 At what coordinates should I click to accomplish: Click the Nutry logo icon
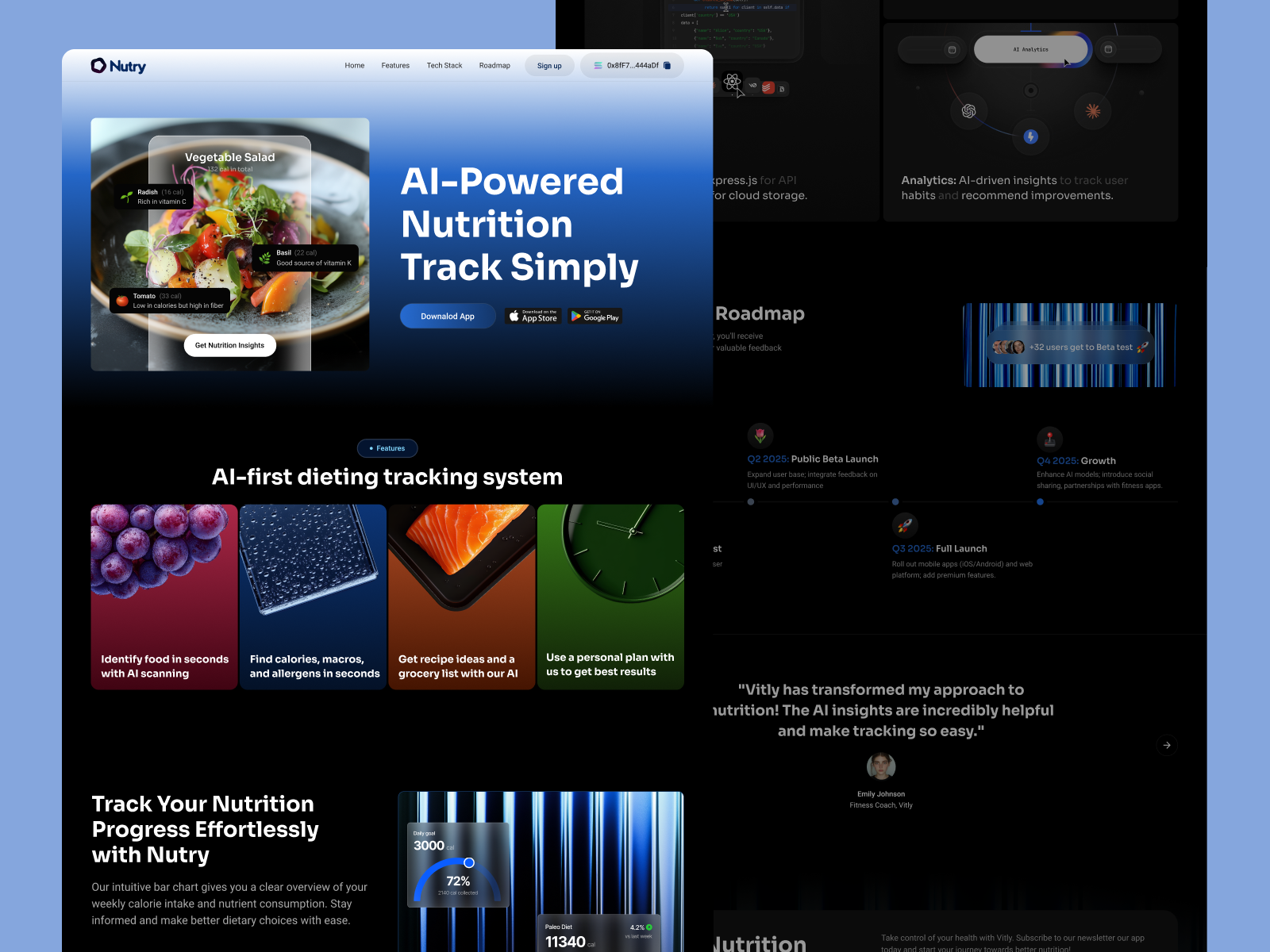pyautogui.click(x=98, y=66)
